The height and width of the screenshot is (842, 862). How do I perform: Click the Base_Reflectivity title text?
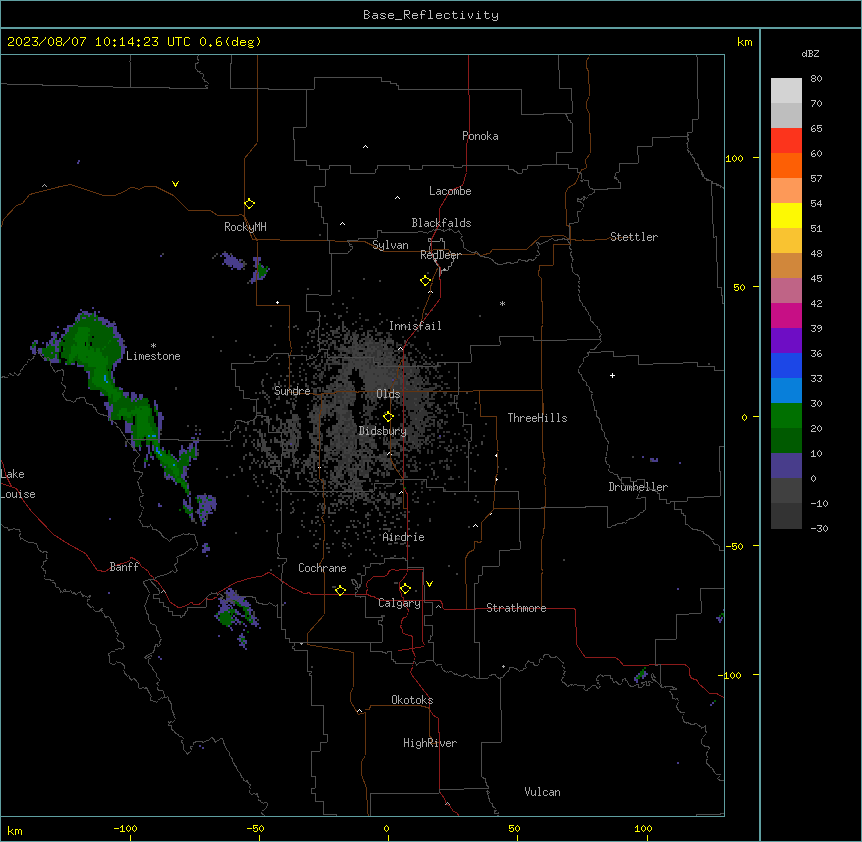pos(431,15)
